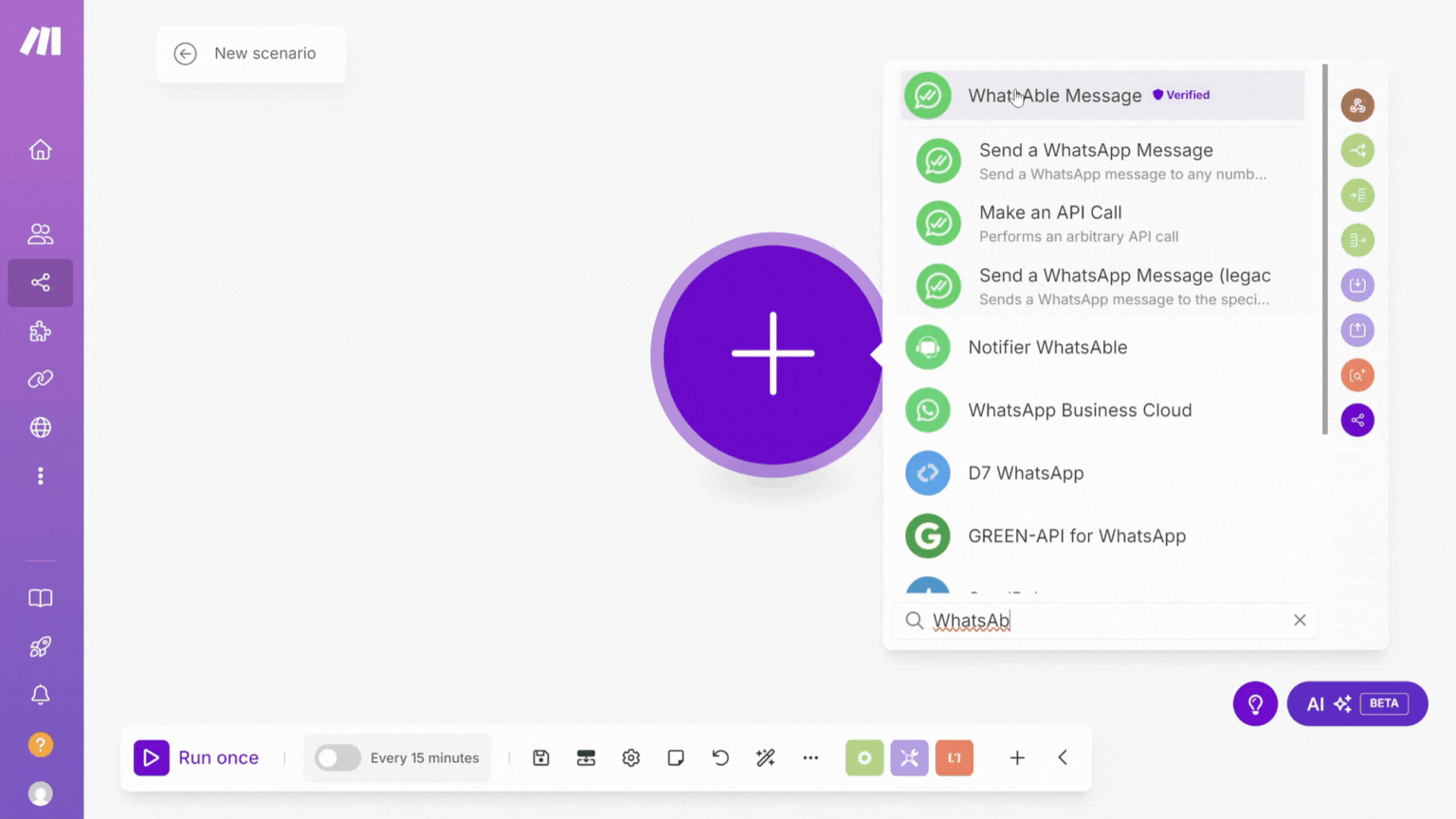
Task: Select the brown Webhooks shortcut icon
Action: [1357, 105]
